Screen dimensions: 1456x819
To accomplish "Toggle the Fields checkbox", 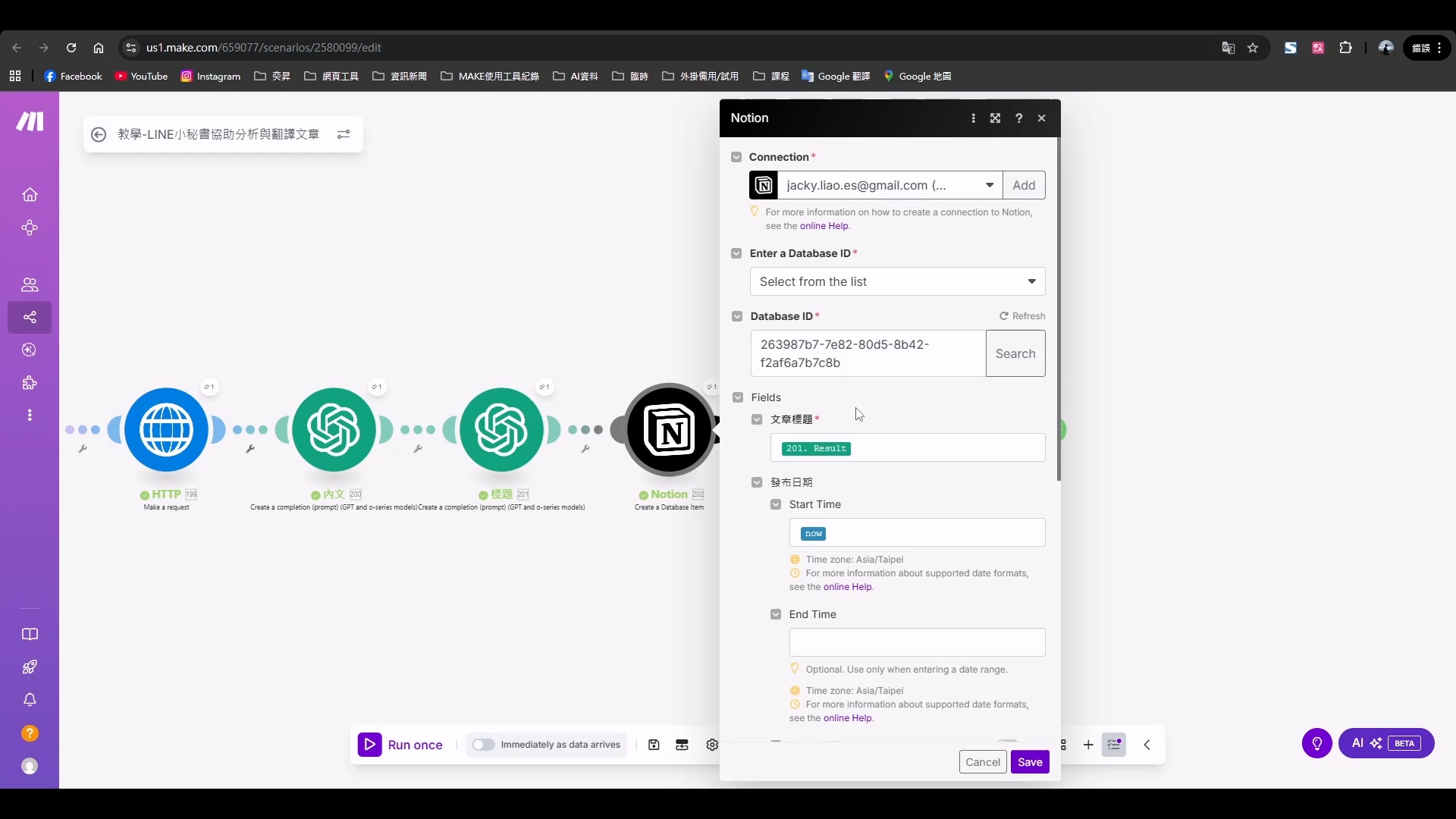I will point(738,397).
